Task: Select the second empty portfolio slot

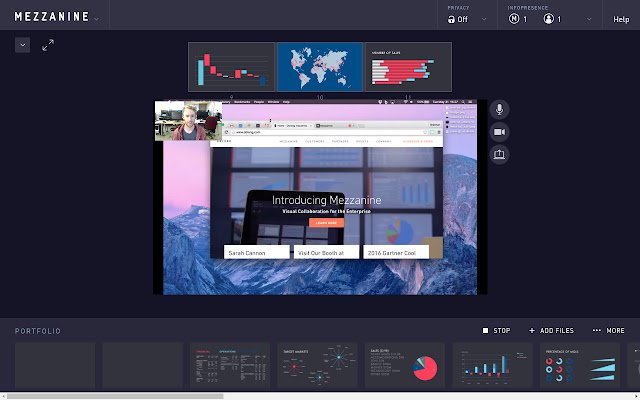Action: (x=142, y=366)
